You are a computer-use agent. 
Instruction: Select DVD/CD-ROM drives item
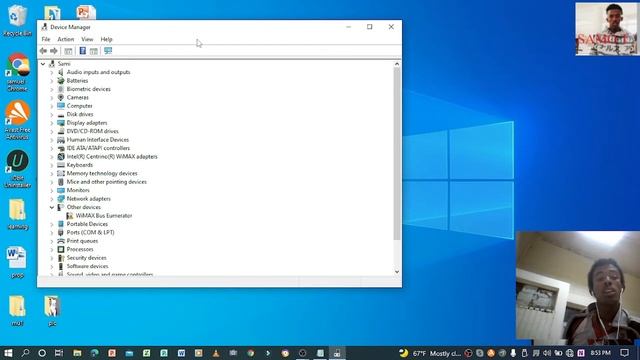(92, 131)
